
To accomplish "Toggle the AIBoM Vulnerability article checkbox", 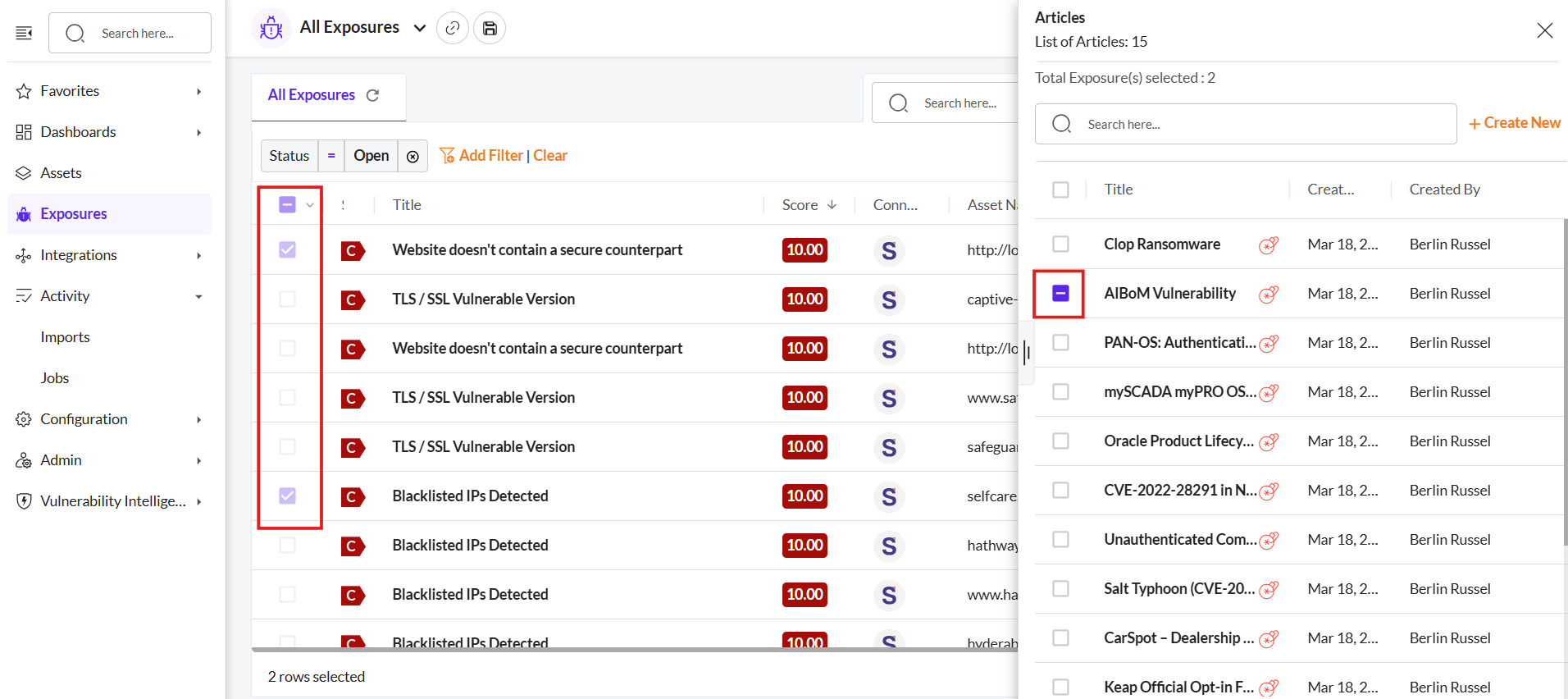I will (1060, 293).
